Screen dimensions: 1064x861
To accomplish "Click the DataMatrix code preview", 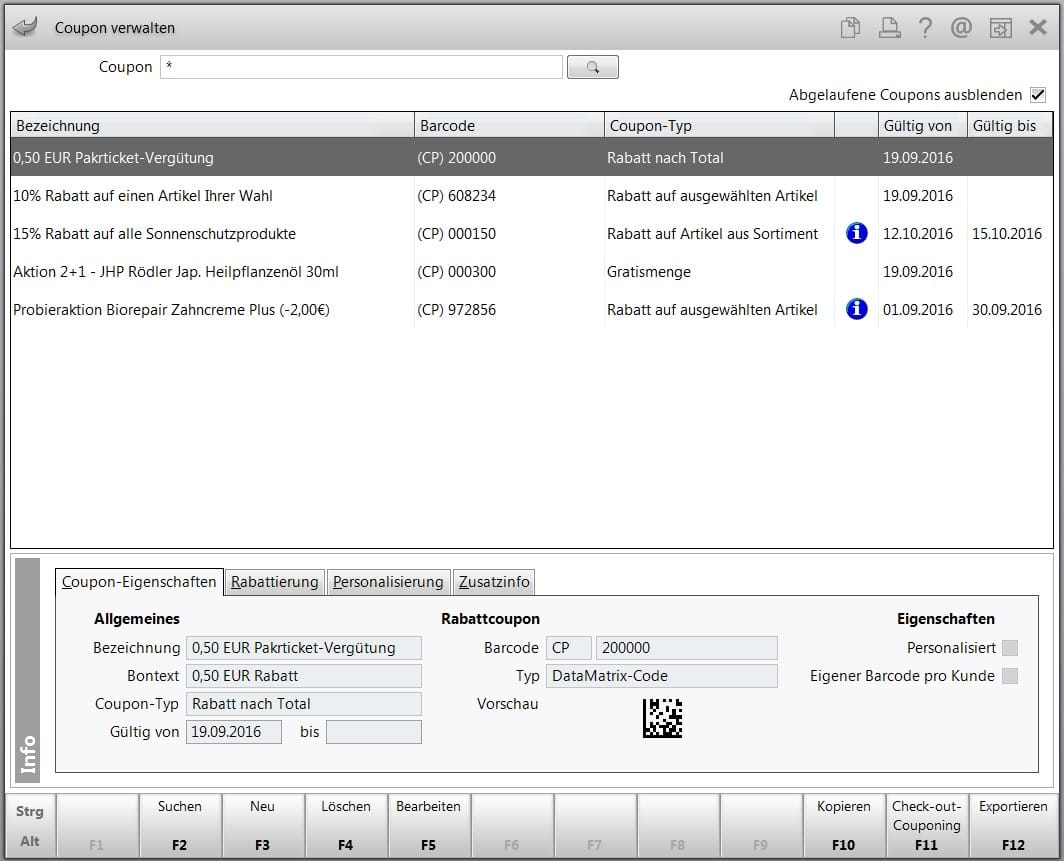I will click(662, 718).
